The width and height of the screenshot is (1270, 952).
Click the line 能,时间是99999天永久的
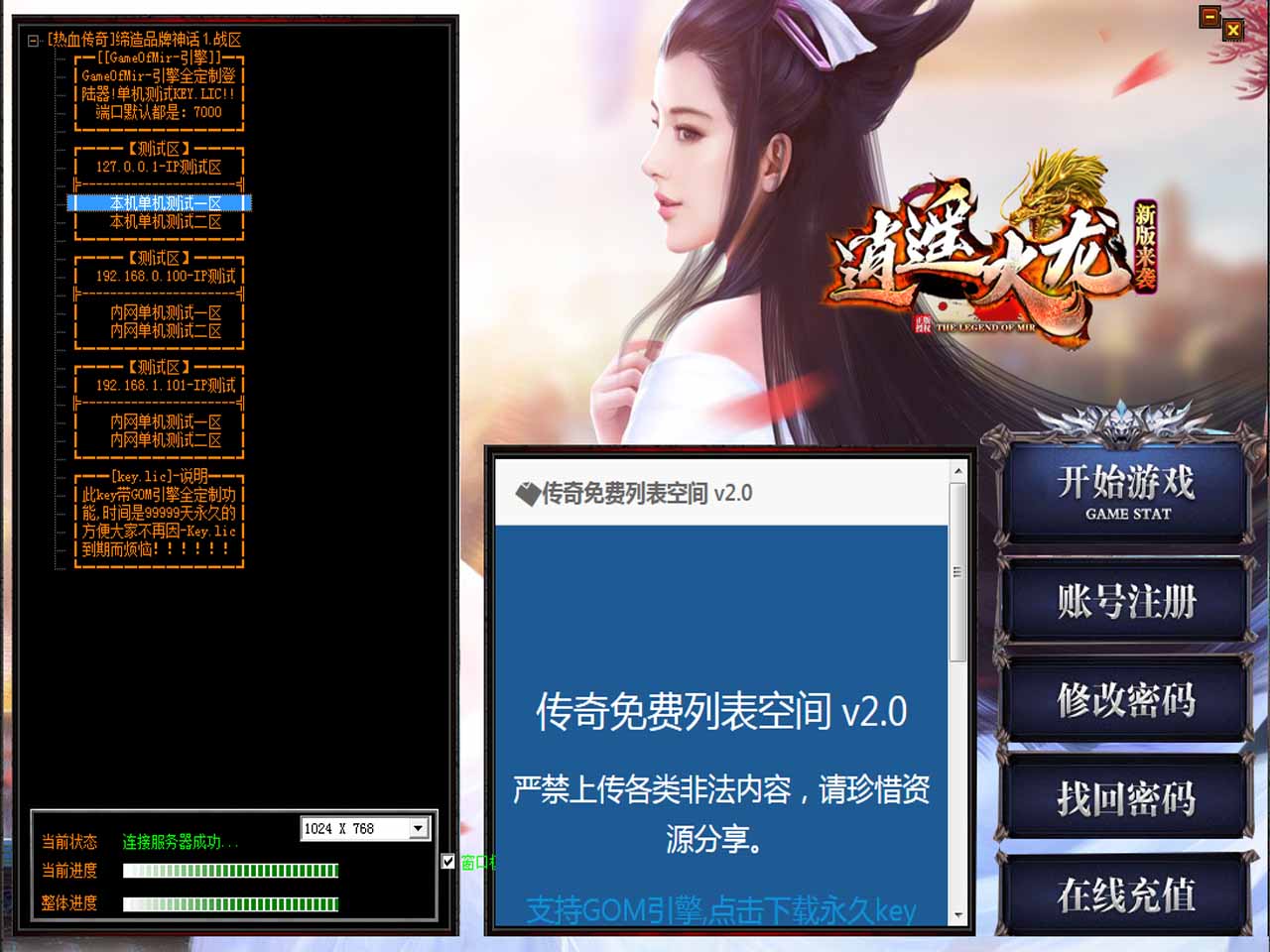(x=159, y=513)
